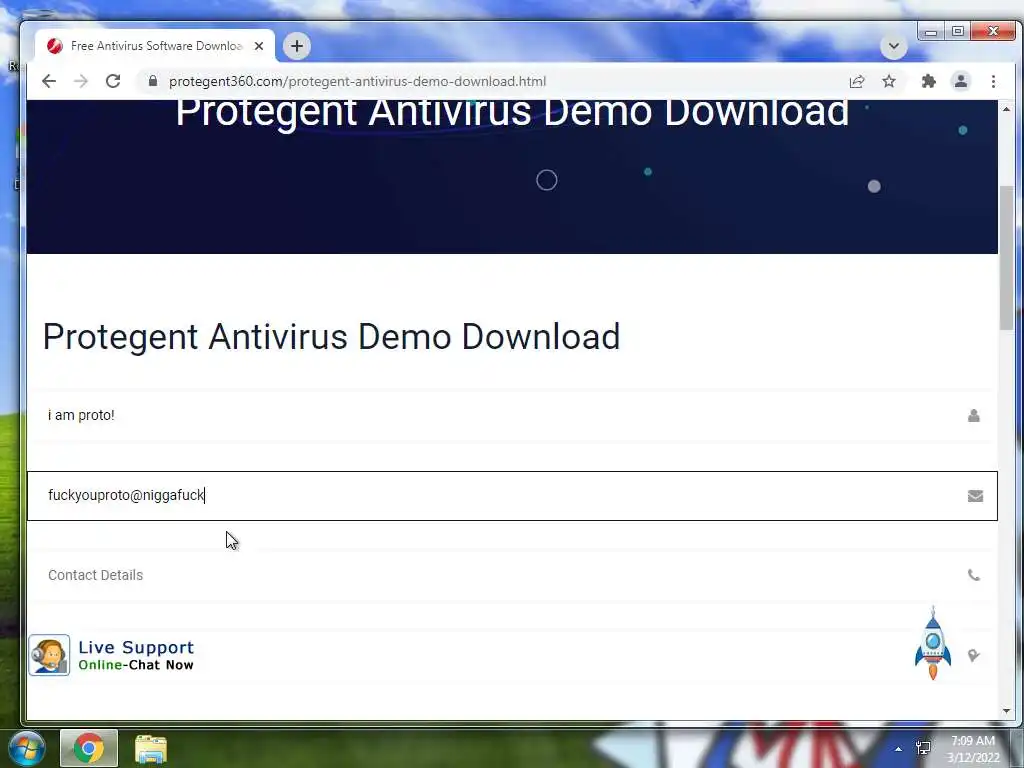Click the Contact Details input field
Viewport: 1024px width, 768px height.
click(512, 575)
